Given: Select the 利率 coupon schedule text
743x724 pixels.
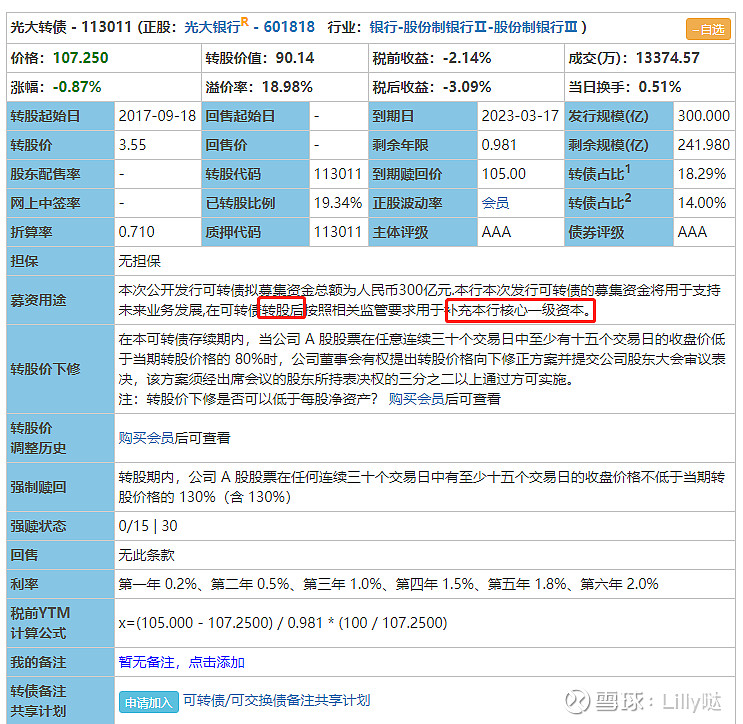Looking at the screenshot, I should click(389, 584).
